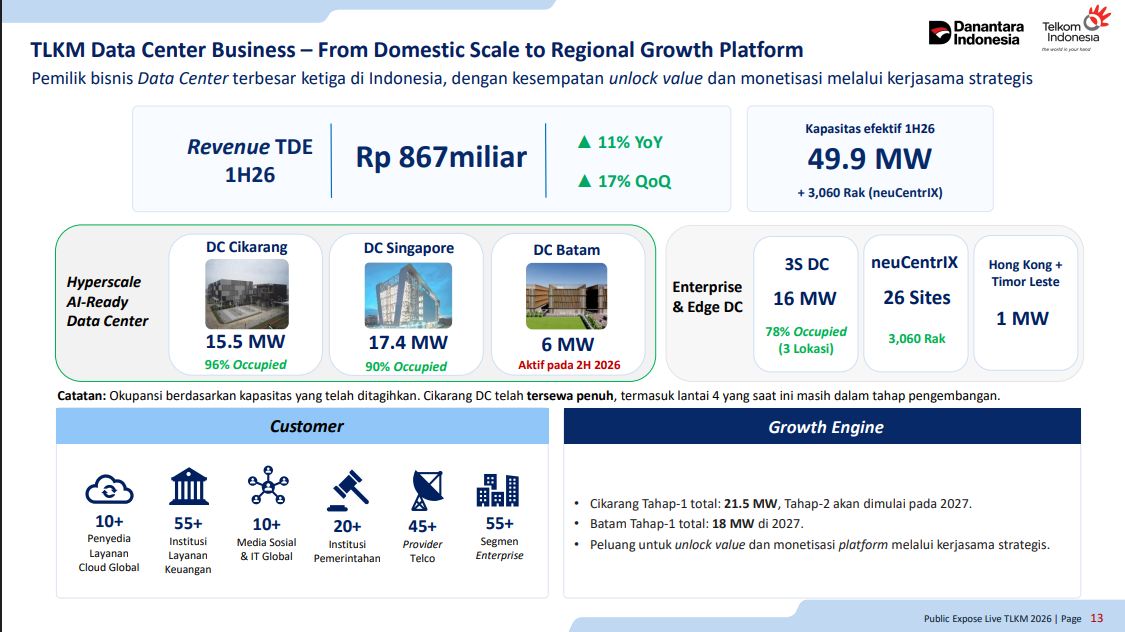Click the green up arrow beside 11% YoY
The width and height of the screenshot is (1125, 632).
585,142
